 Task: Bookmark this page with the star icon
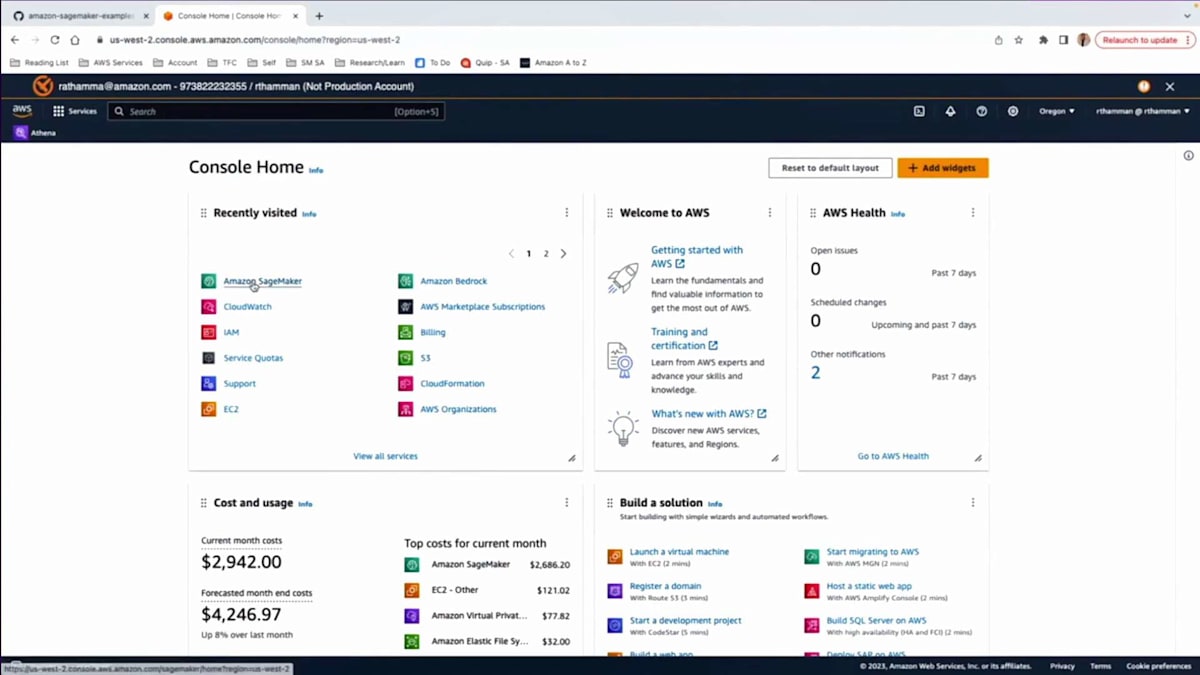click(1019, 40)
